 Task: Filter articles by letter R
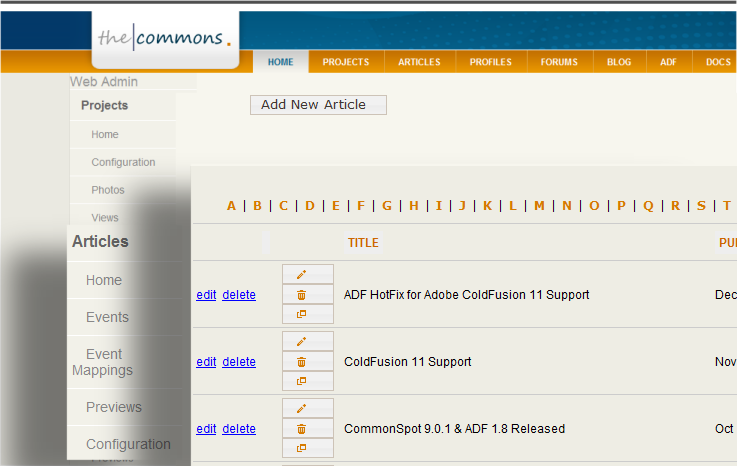[x=675, y=205]
